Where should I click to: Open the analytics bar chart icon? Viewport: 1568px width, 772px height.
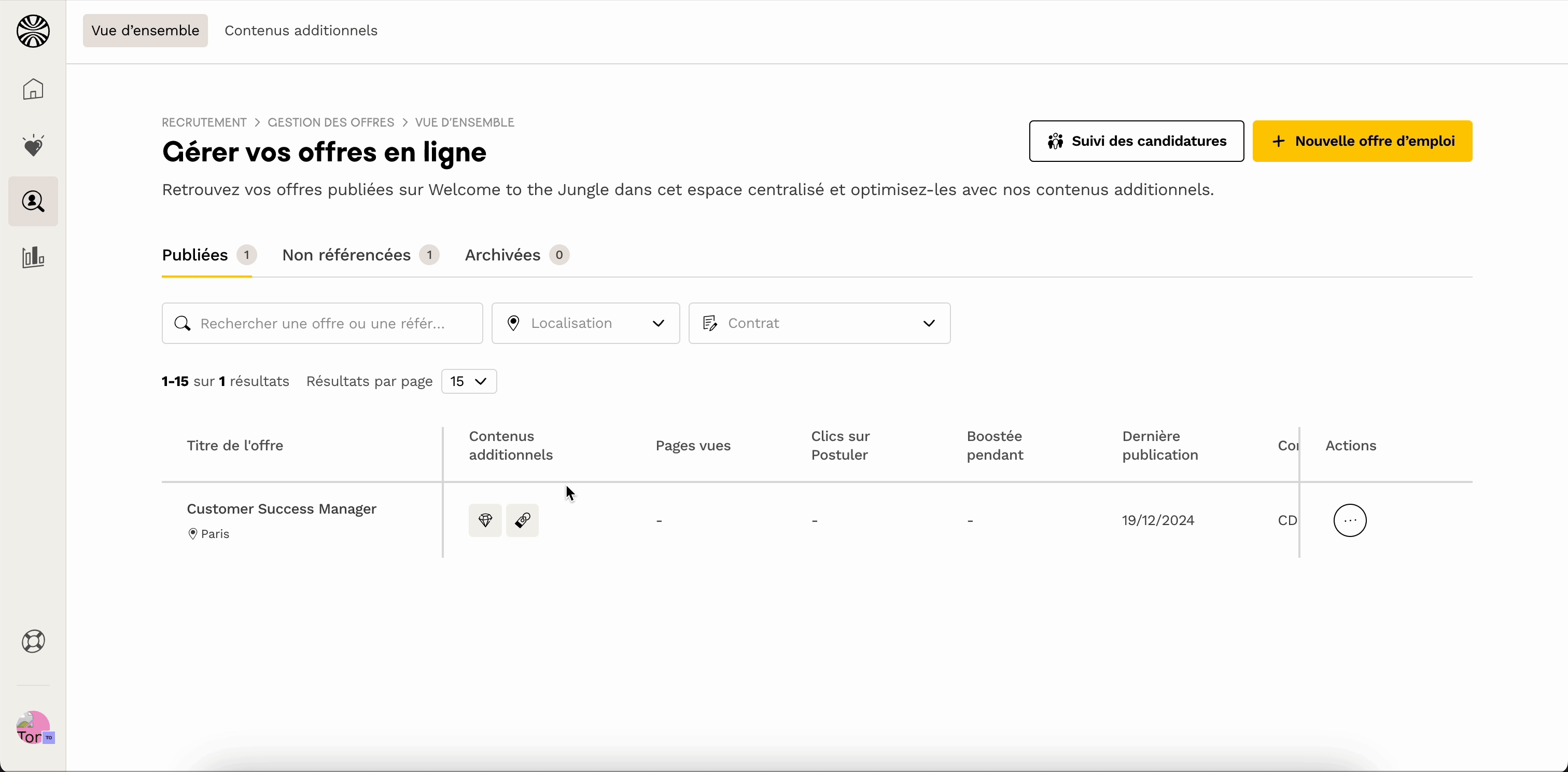pos(33,257)
